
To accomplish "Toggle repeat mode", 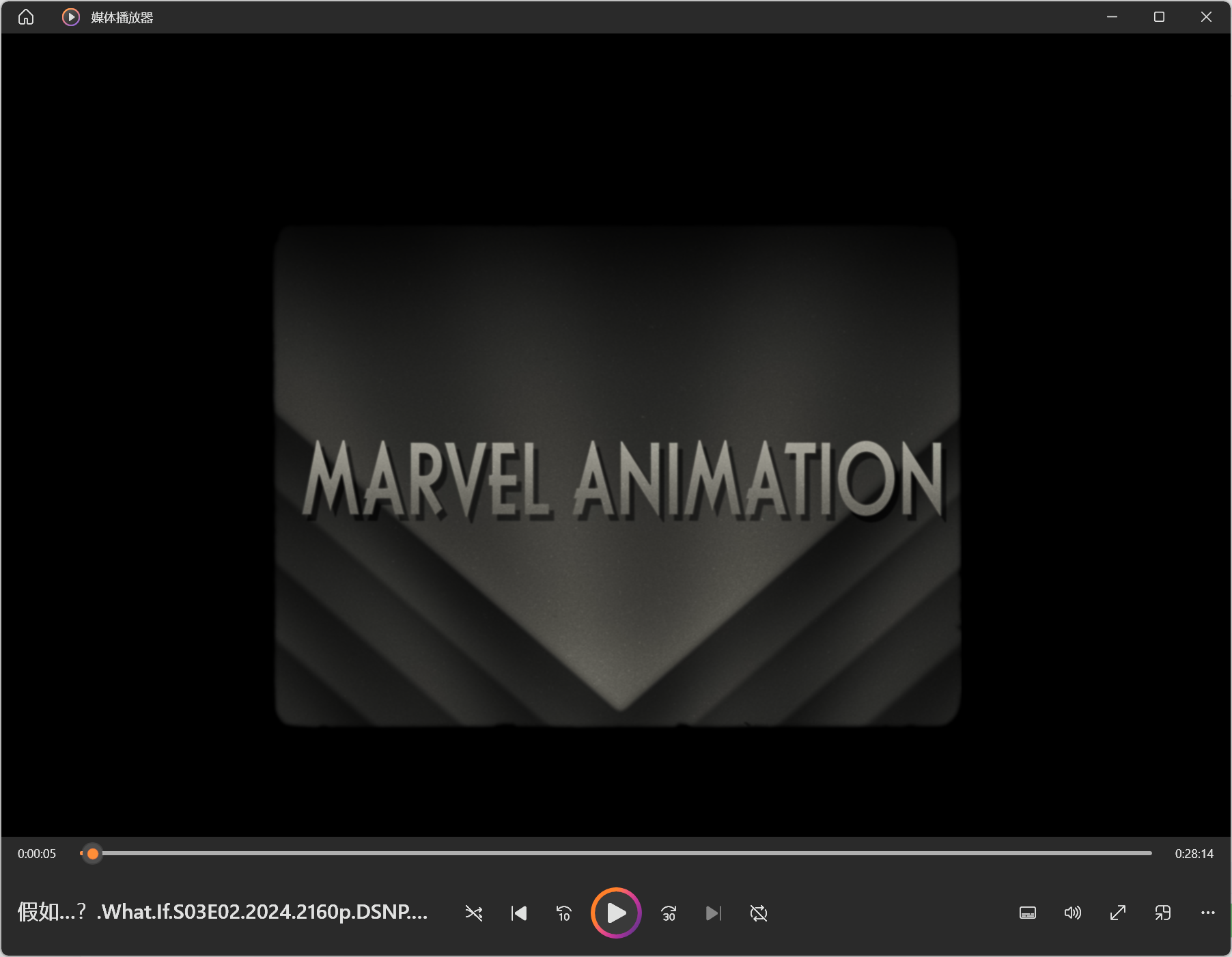I will pyautogui.click(x=759, y=913).
